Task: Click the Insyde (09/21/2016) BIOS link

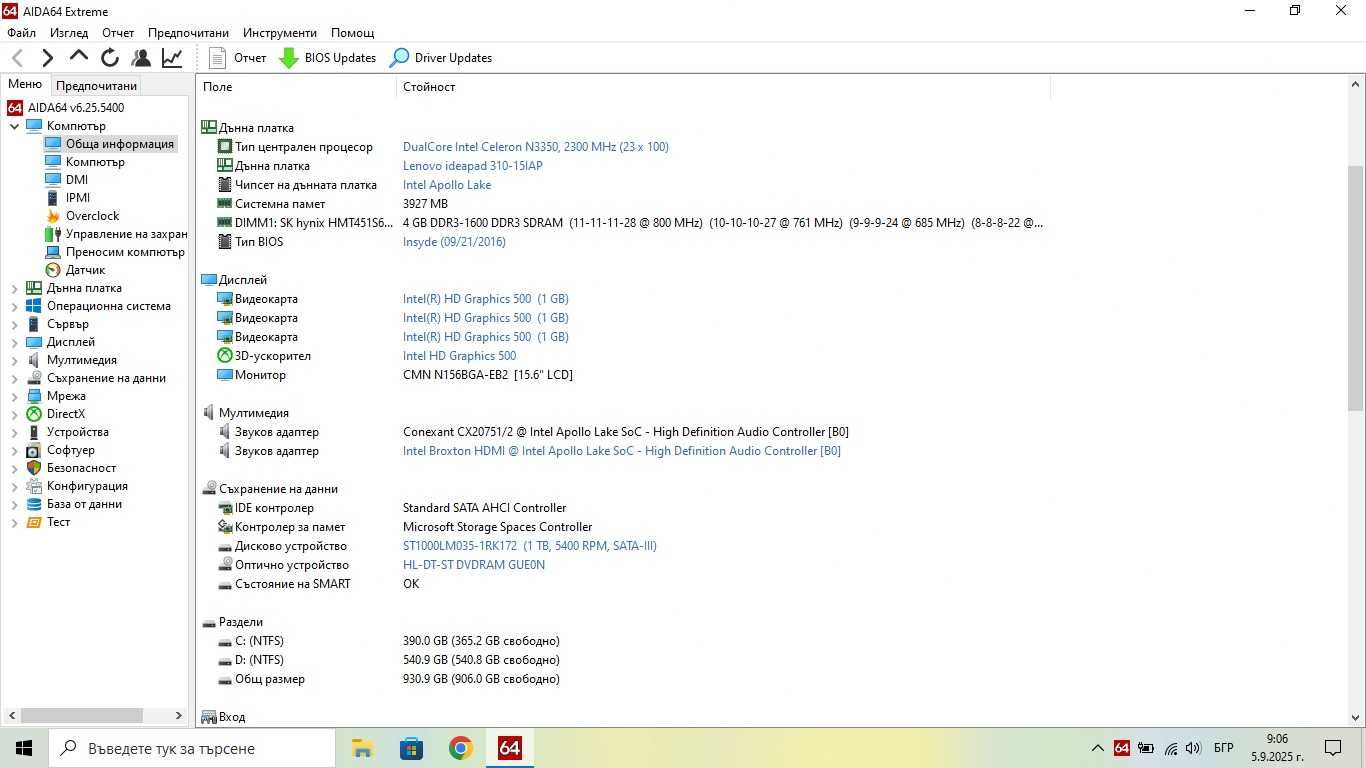Action: coord(454,242)
